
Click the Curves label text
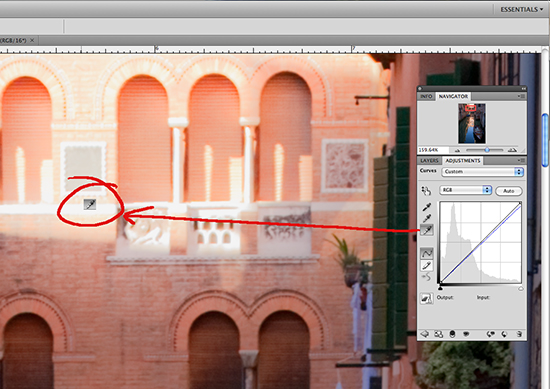point(428,171)
